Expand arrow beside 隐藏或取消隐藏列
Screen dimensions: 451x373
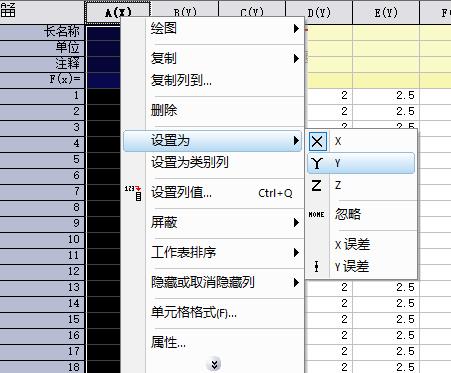(296, 283)
